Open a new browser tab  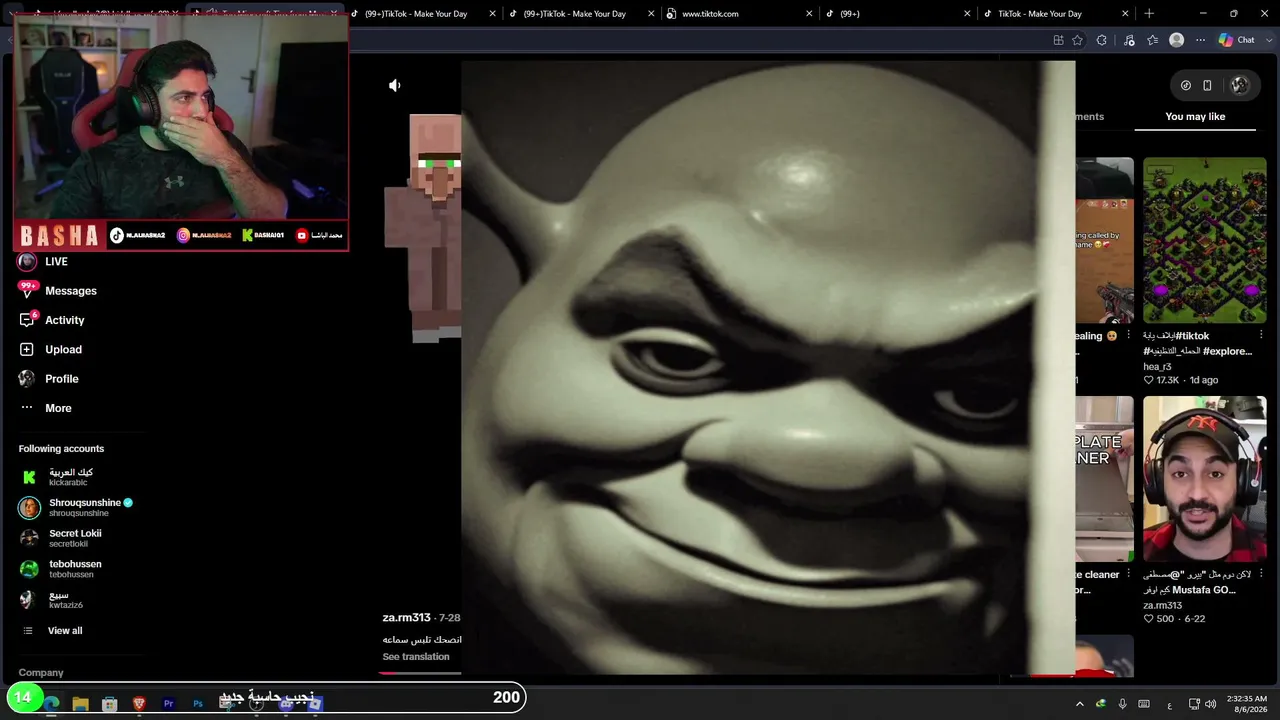1149,14
